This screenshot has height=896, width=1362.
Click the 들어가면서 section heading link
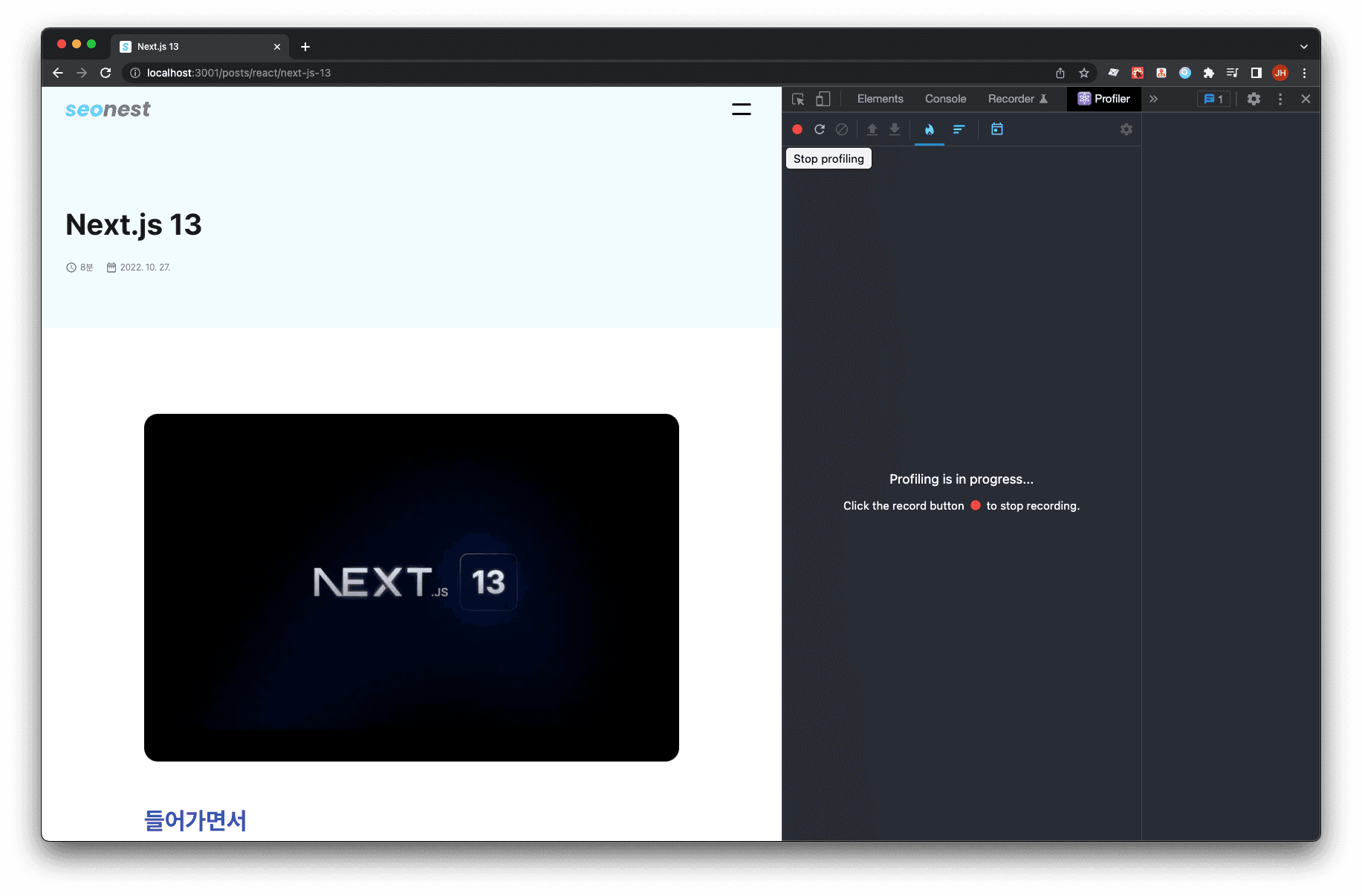195,821
